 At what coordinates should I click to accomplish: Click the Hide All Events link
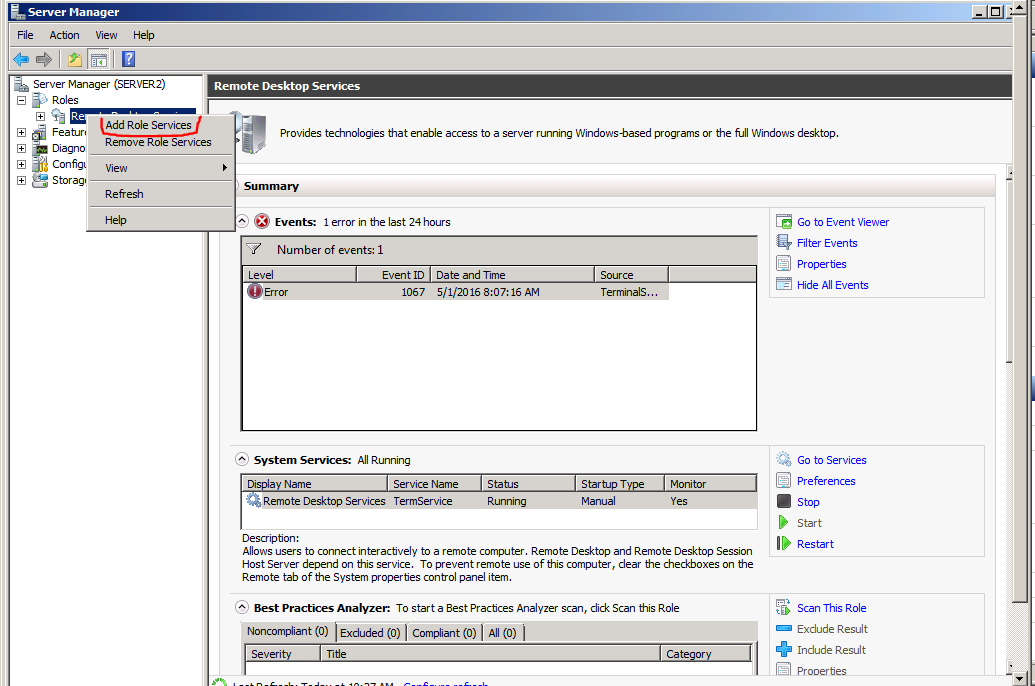(x=832, y=285)
